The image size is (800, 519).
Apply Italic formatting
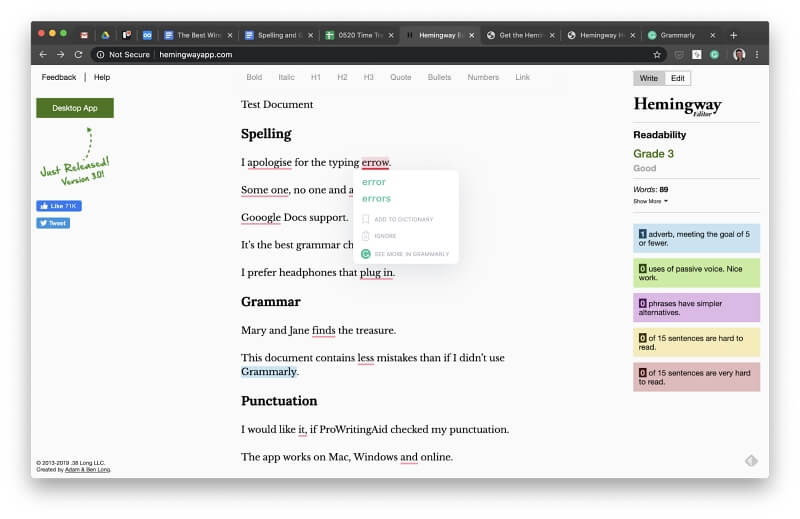pos(286,77)
